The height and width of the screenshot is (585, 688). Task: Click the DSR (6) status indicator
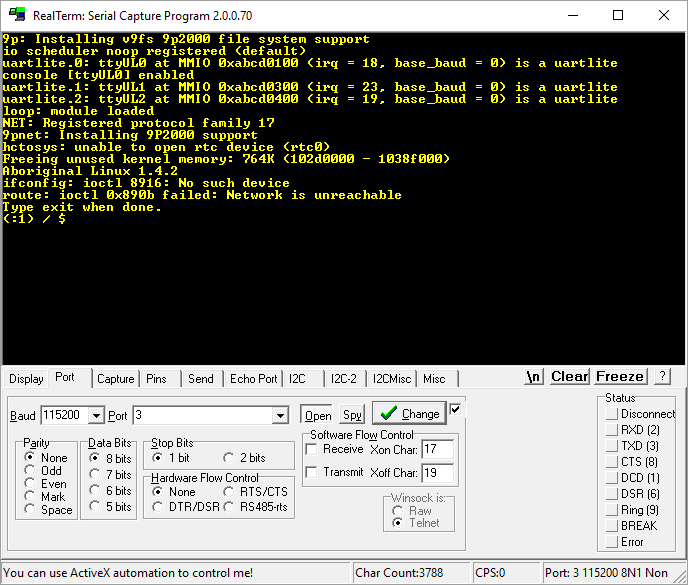pyautogui.click(x=612, y=494)
